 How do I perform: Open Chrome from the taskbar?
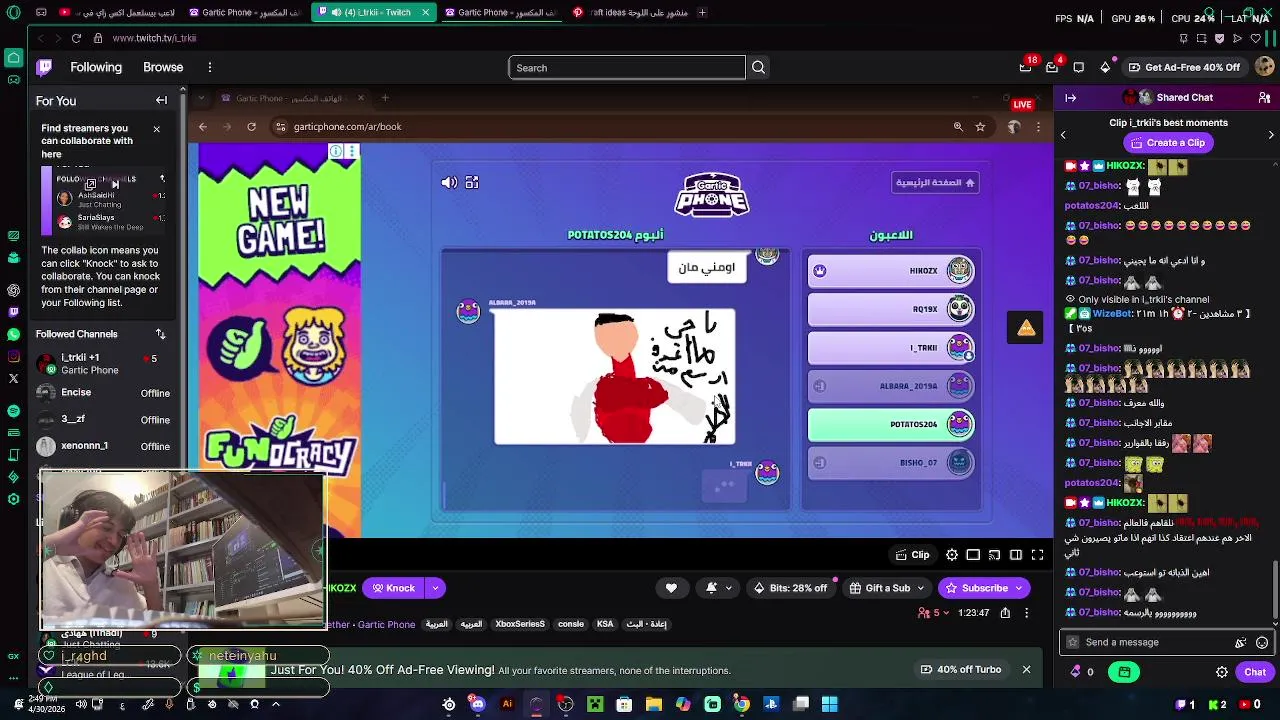click(741, 704)
